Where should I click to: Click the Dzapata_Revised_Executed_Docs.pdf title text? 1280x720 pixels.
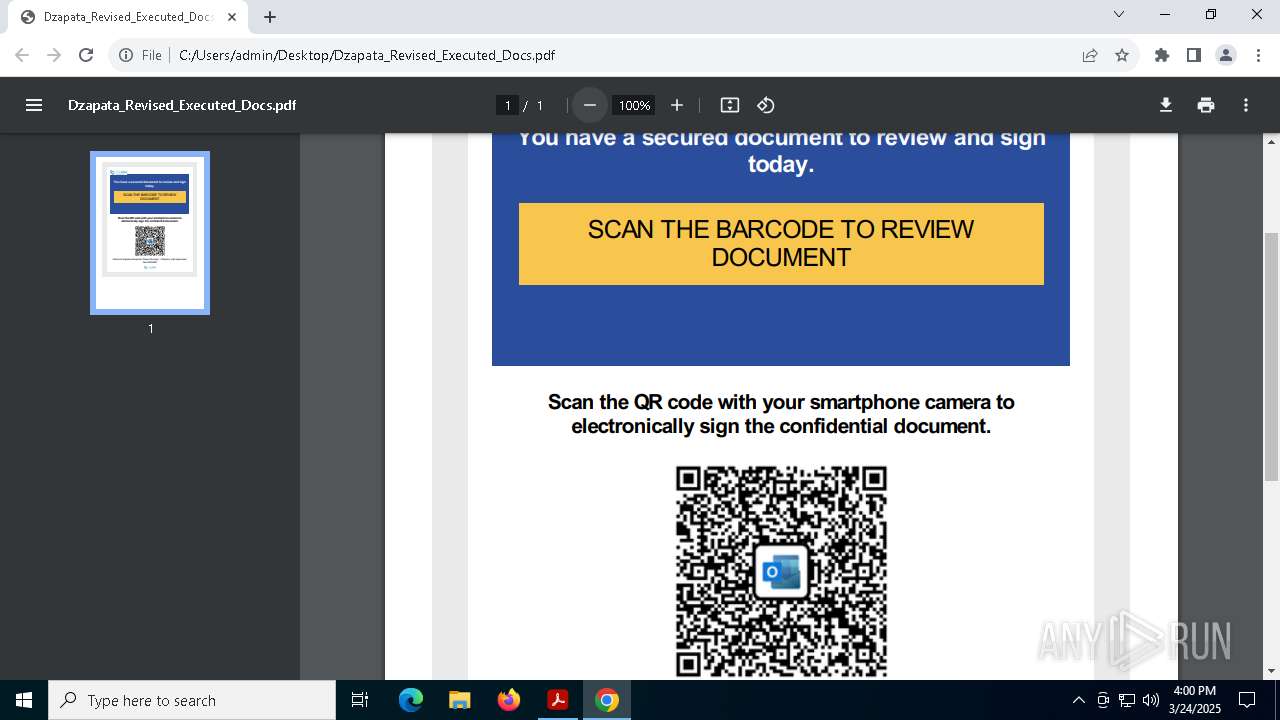pyautogui.click(x=182, y=105)
